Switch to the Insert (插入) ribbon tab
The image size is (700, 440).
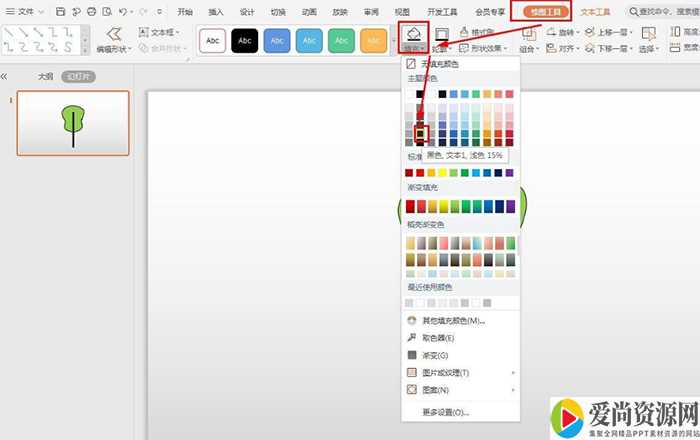pyautogui.click(x=216, y=12)
